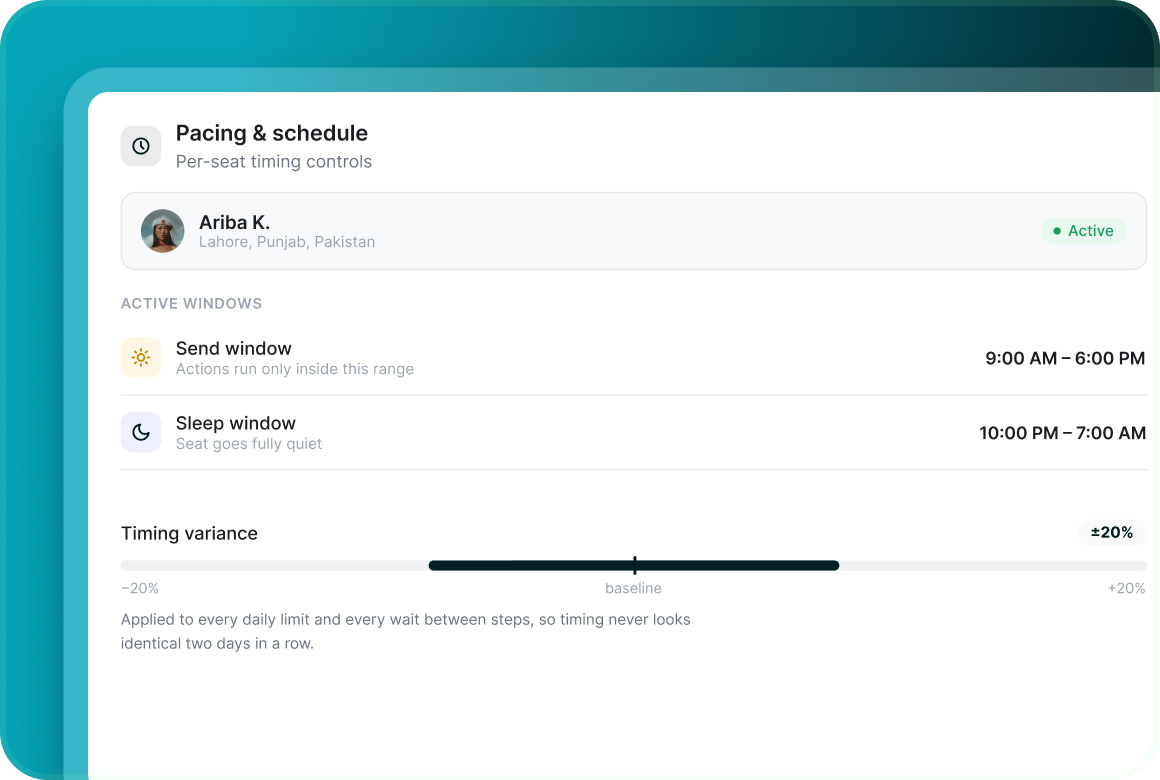Viewport: 1160px width, 780px height.
Task: Click the Timing variance slider baseline marker
Action: pos(635,565)
